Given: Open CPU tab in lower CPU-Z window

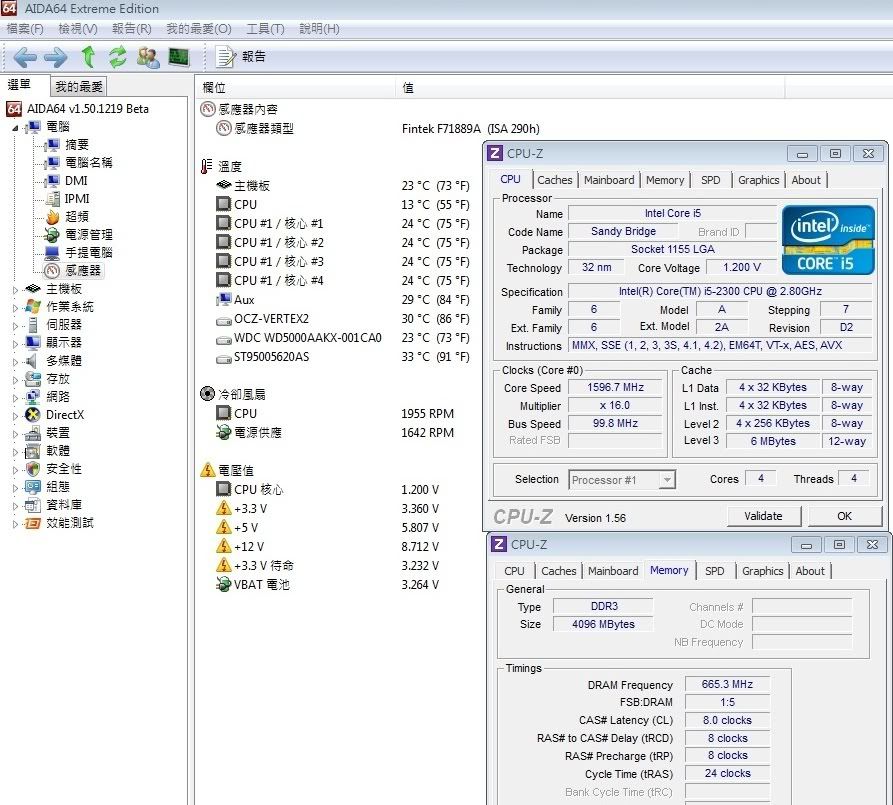Looking at the screenshot, I should click(514, 571).
